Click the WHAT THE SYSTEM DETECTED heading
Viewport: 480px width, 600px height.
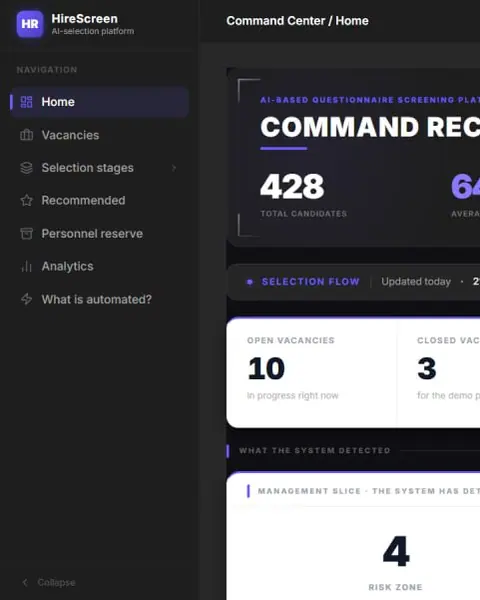[x=315, y=451]
